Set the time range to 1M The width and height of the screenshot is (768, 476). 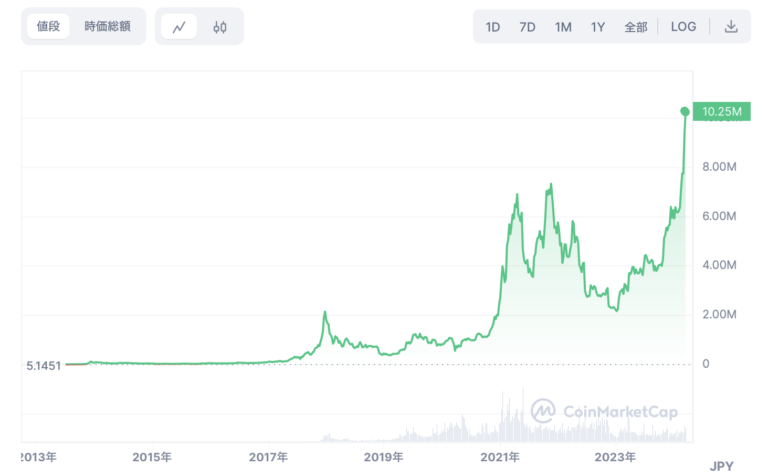pyautogui.click(x=563, y=27)
